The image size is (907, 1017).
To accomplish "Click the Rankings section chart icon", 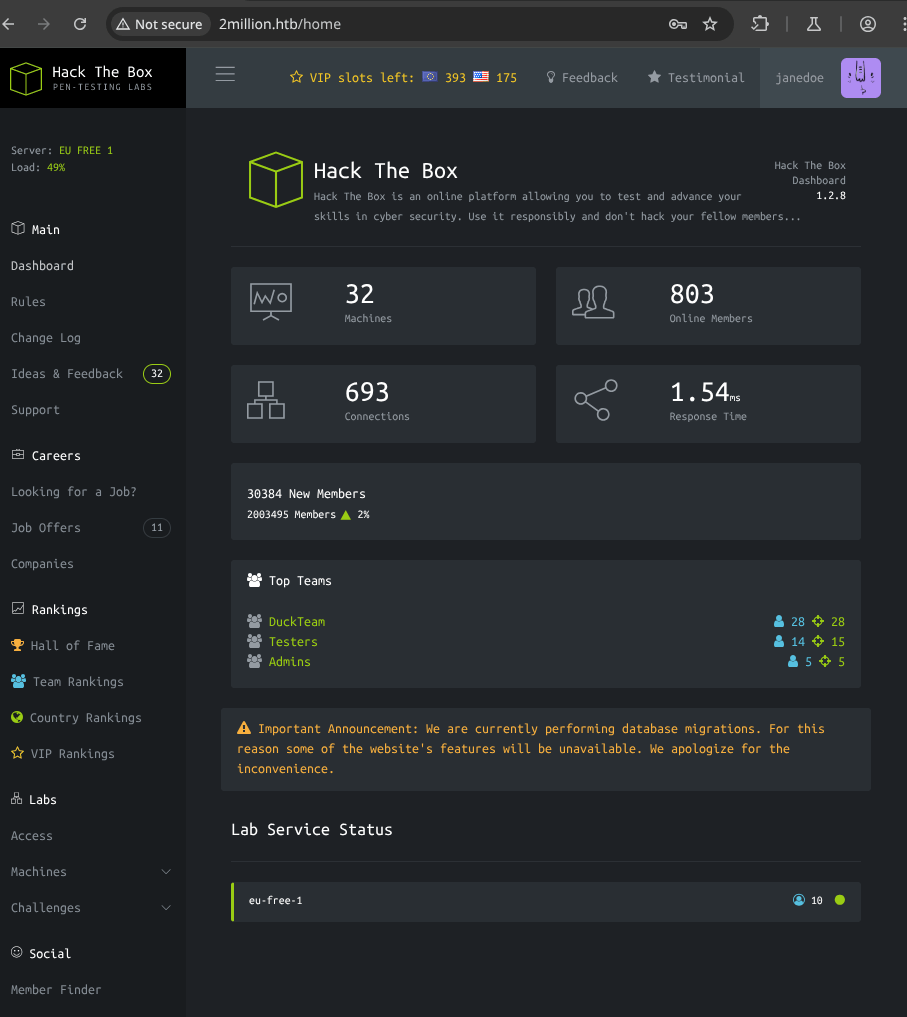I will point(18,608).
